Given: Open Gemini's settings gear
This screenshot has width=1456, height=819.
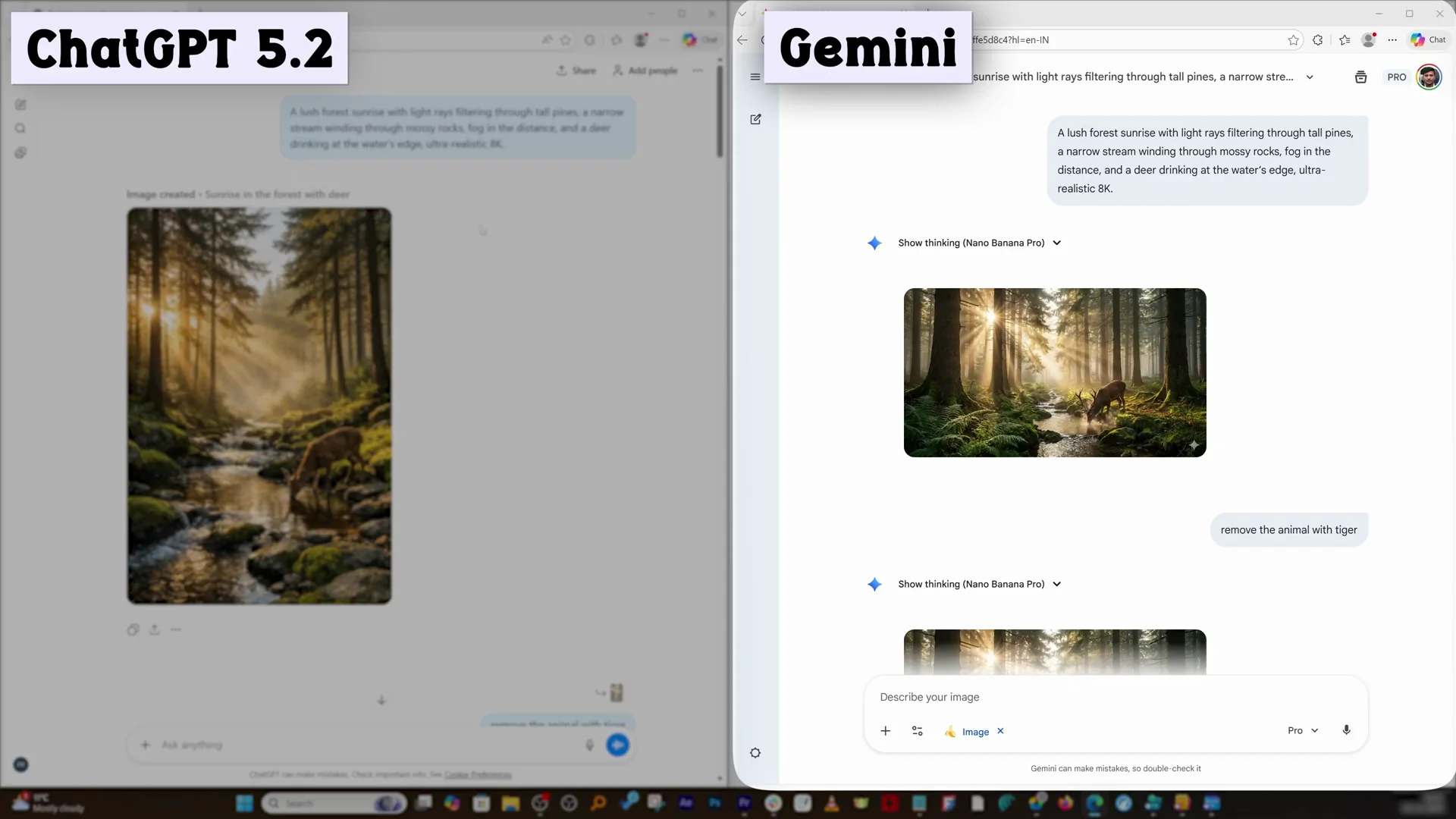Looking at the screenshot, I should pos(755,752).
